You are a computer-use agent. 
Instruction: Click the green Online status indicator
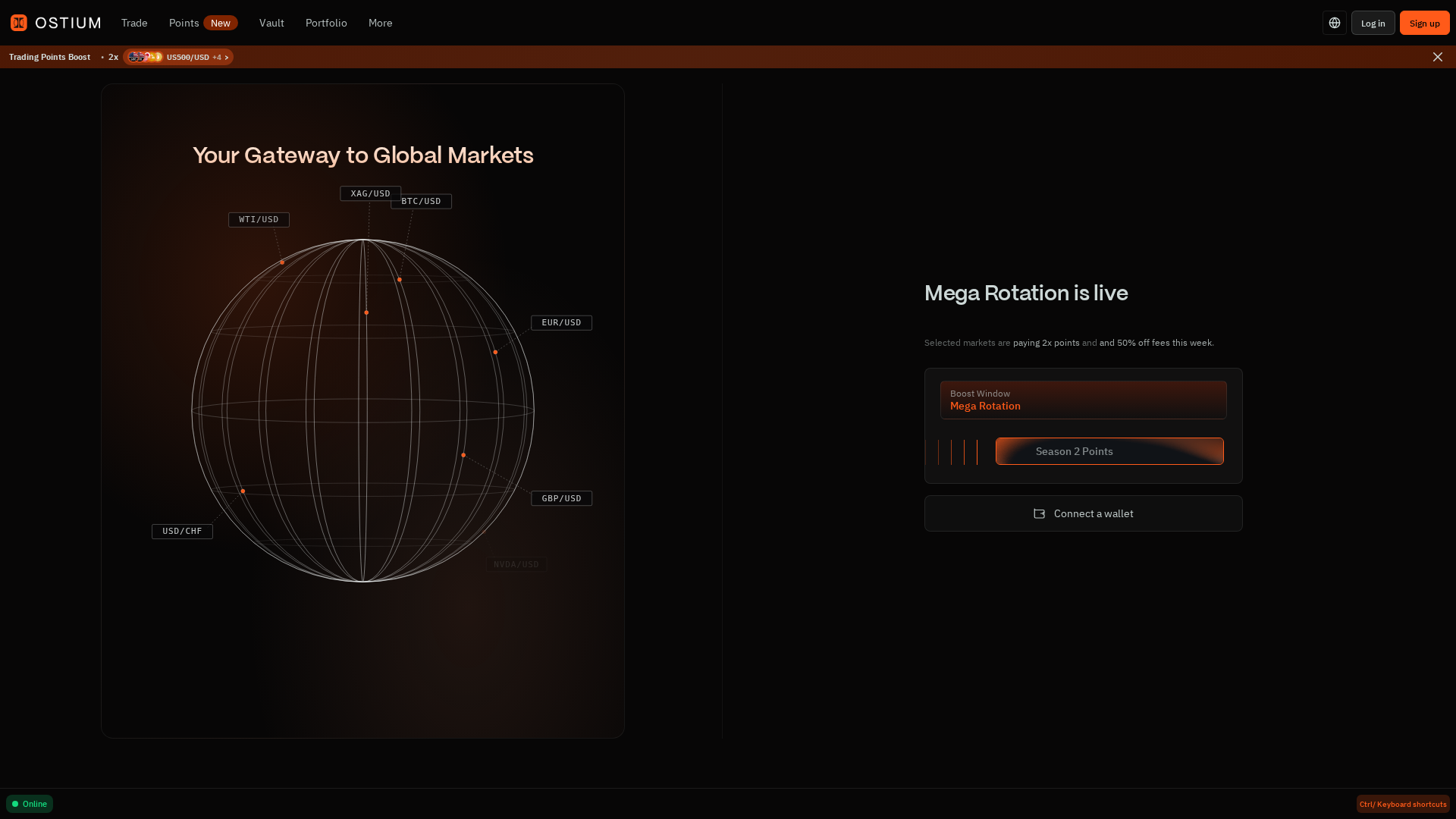(30, 804)
